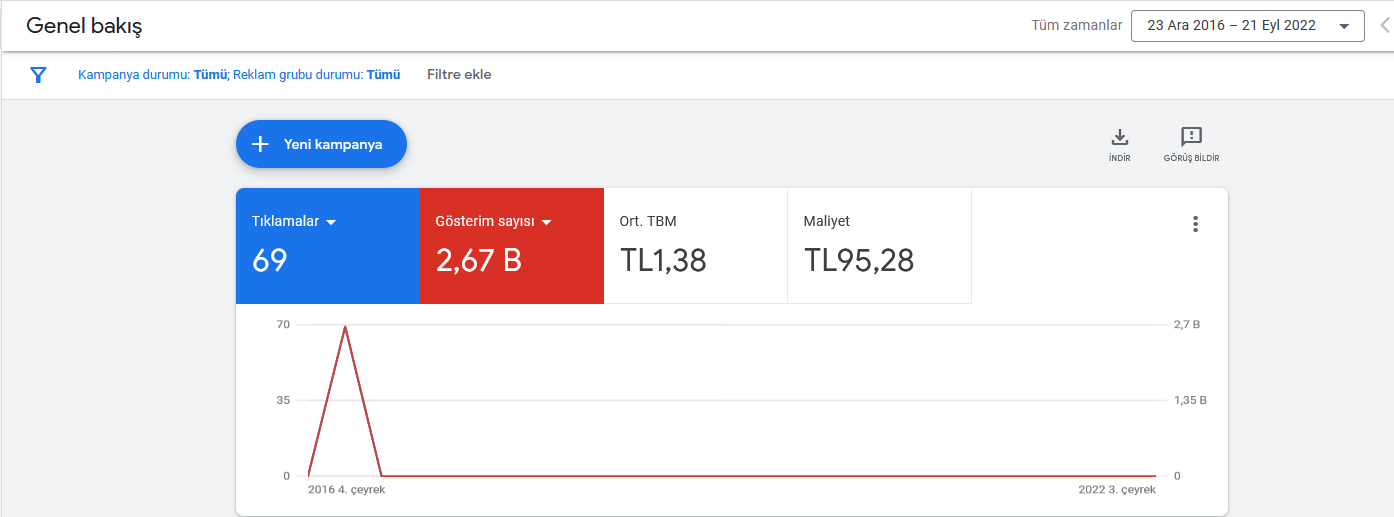Click the Reklam grubu durumu: Tümü filter

click(x=317, y=75)
